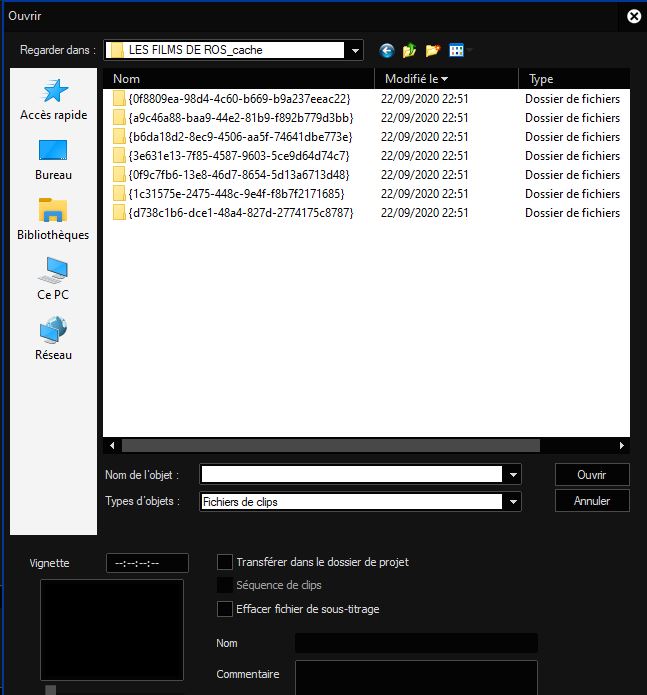Click the left horizontal scroll arrow
The image size is (647, 695).
[112, 445]
